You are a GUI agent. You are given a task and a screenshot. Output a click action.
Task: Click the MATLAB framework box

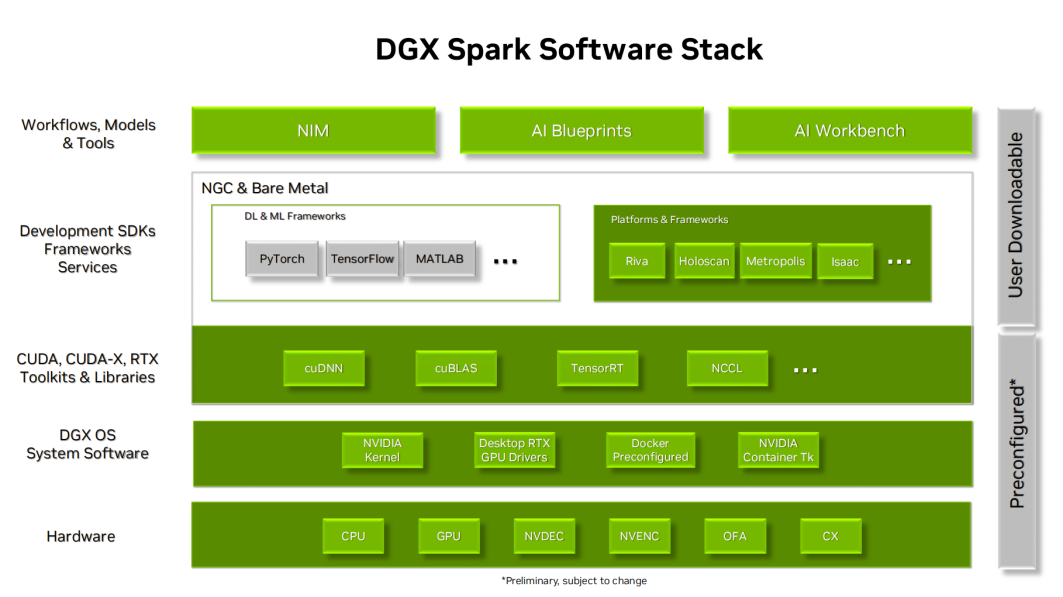440,259
